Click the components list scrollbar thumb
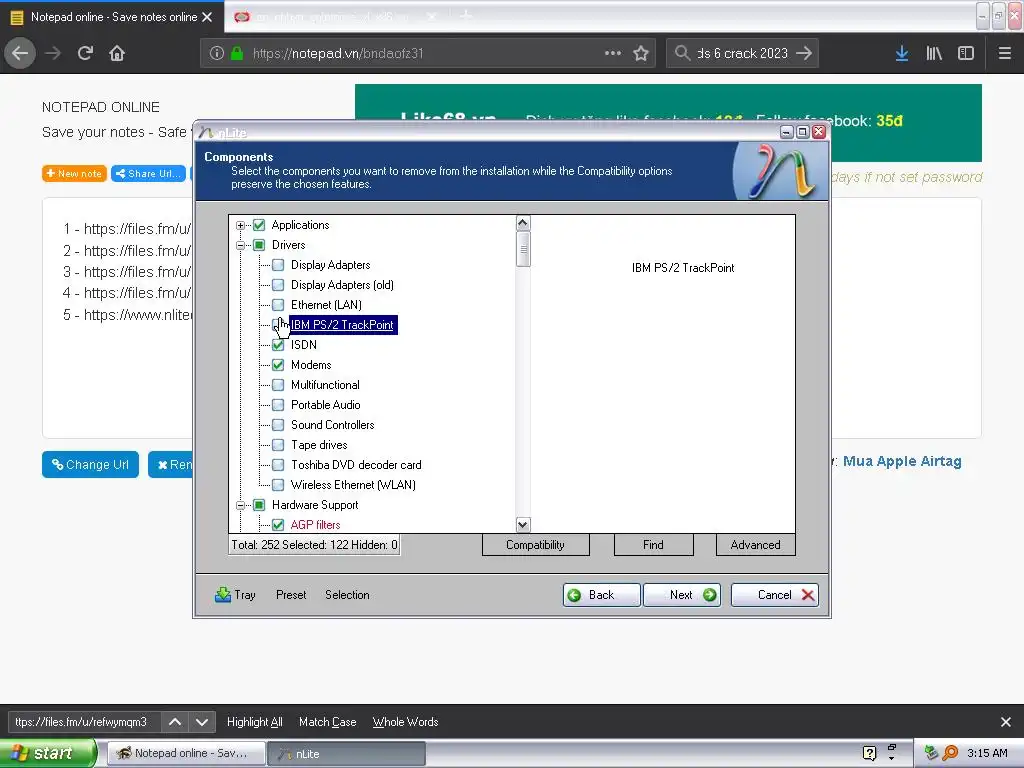Image resolution: width=1024 pixels, height=768 pixels. tap(523, 249)
